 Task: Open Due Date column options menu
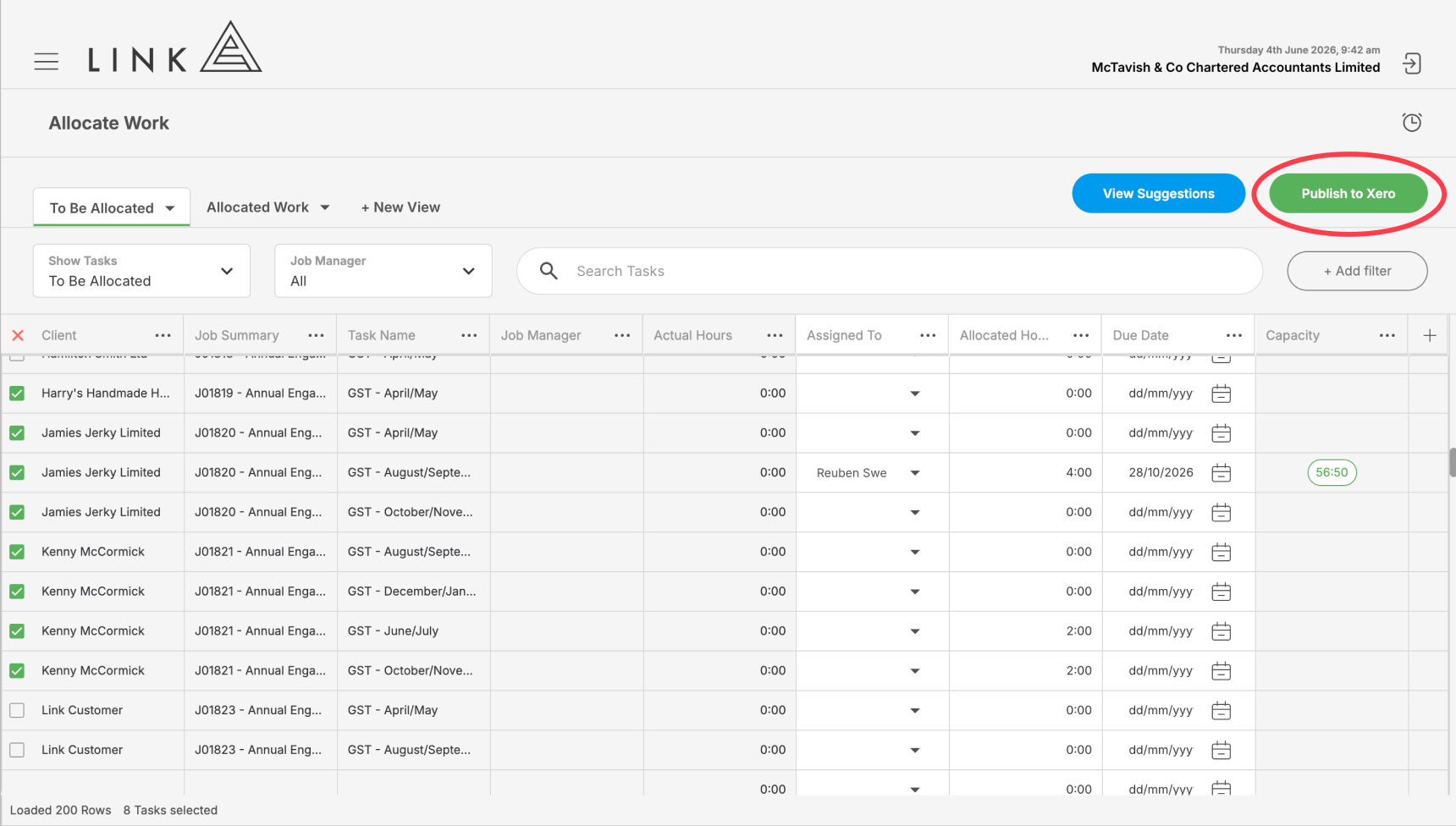(x=1234, y=335)
